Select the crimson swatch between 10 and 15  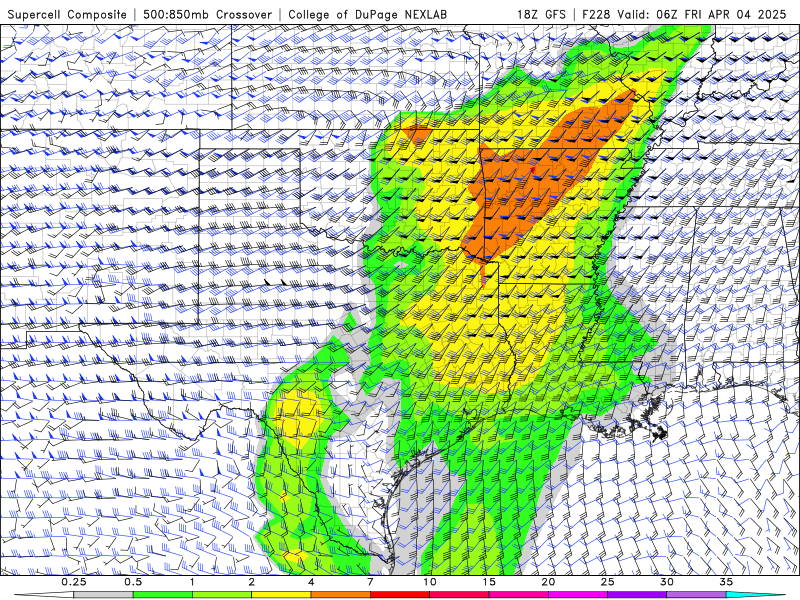[x=459, y=595]
